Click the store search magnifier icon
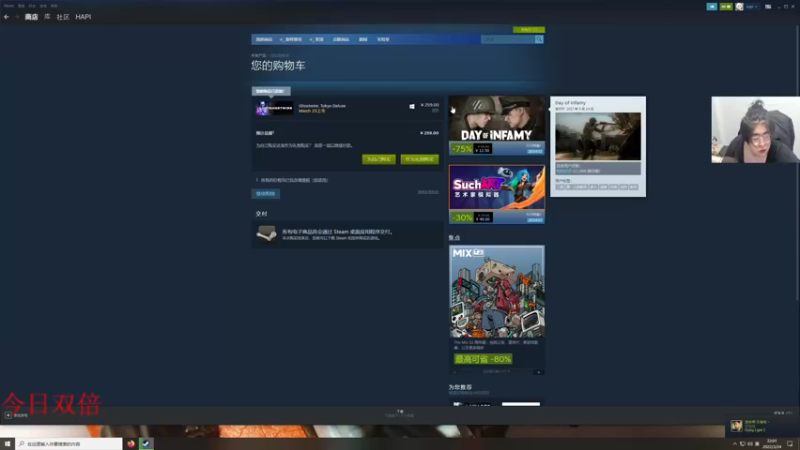 pos(539,39)
